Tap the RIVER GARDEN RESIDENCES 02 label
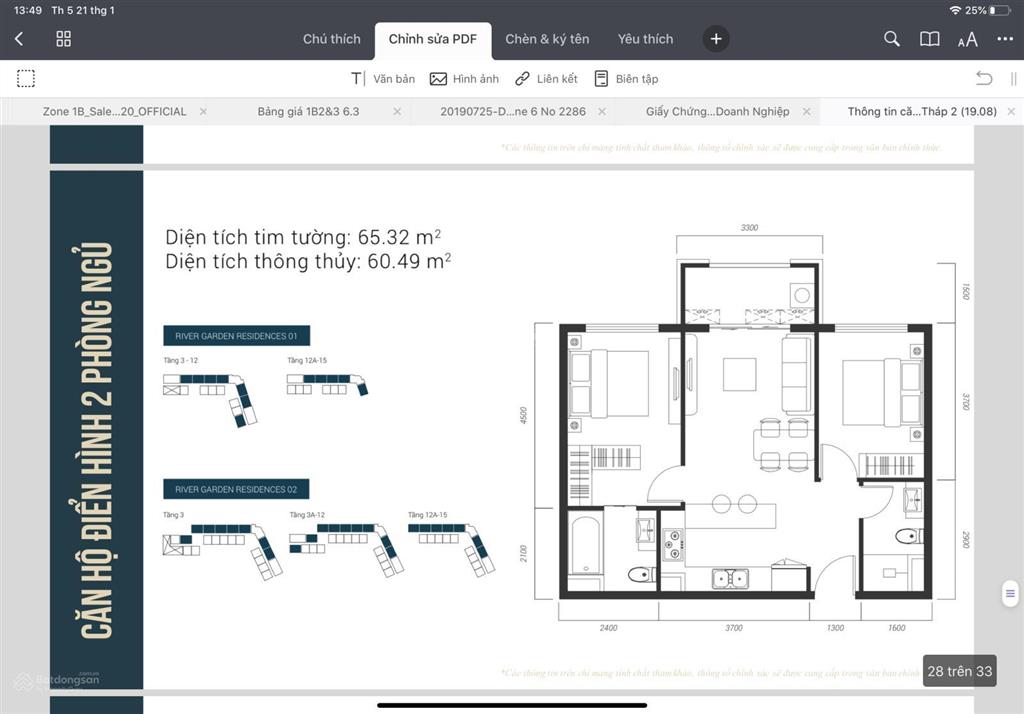 [x=236, y=489]
